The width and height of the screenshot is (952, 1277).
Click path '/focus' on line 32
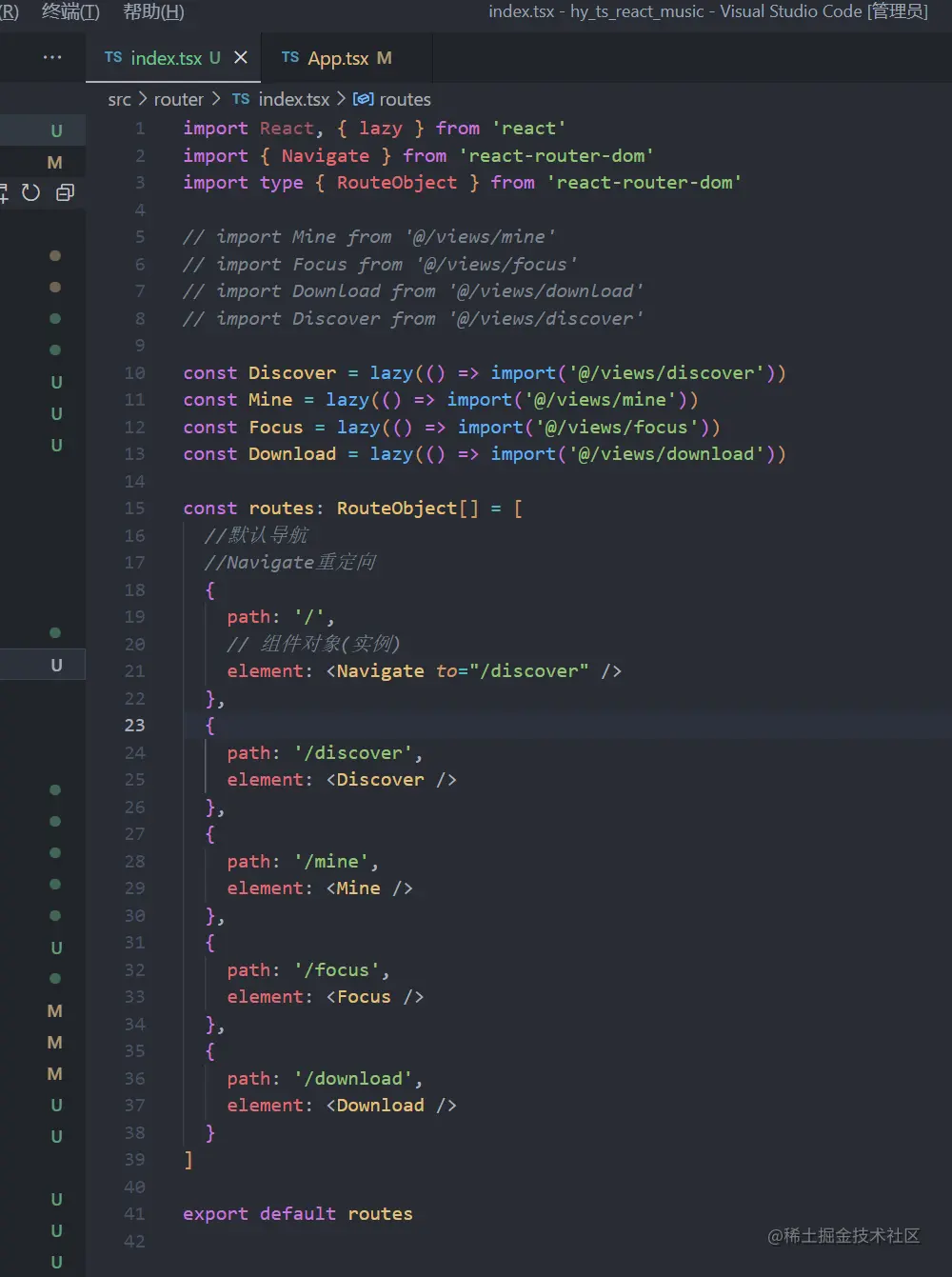[x=308, y=970]
